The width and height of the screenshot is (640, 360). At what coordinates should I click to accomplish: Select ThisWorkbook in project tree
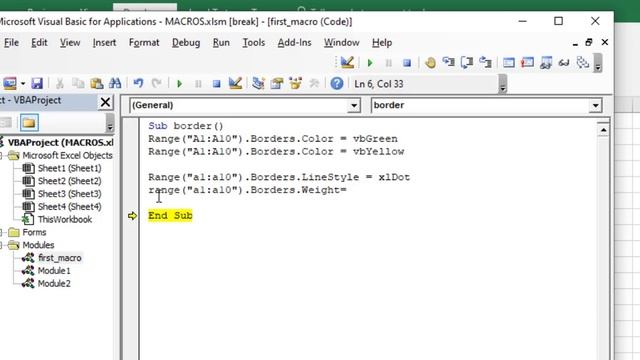(x=64, y=220)
